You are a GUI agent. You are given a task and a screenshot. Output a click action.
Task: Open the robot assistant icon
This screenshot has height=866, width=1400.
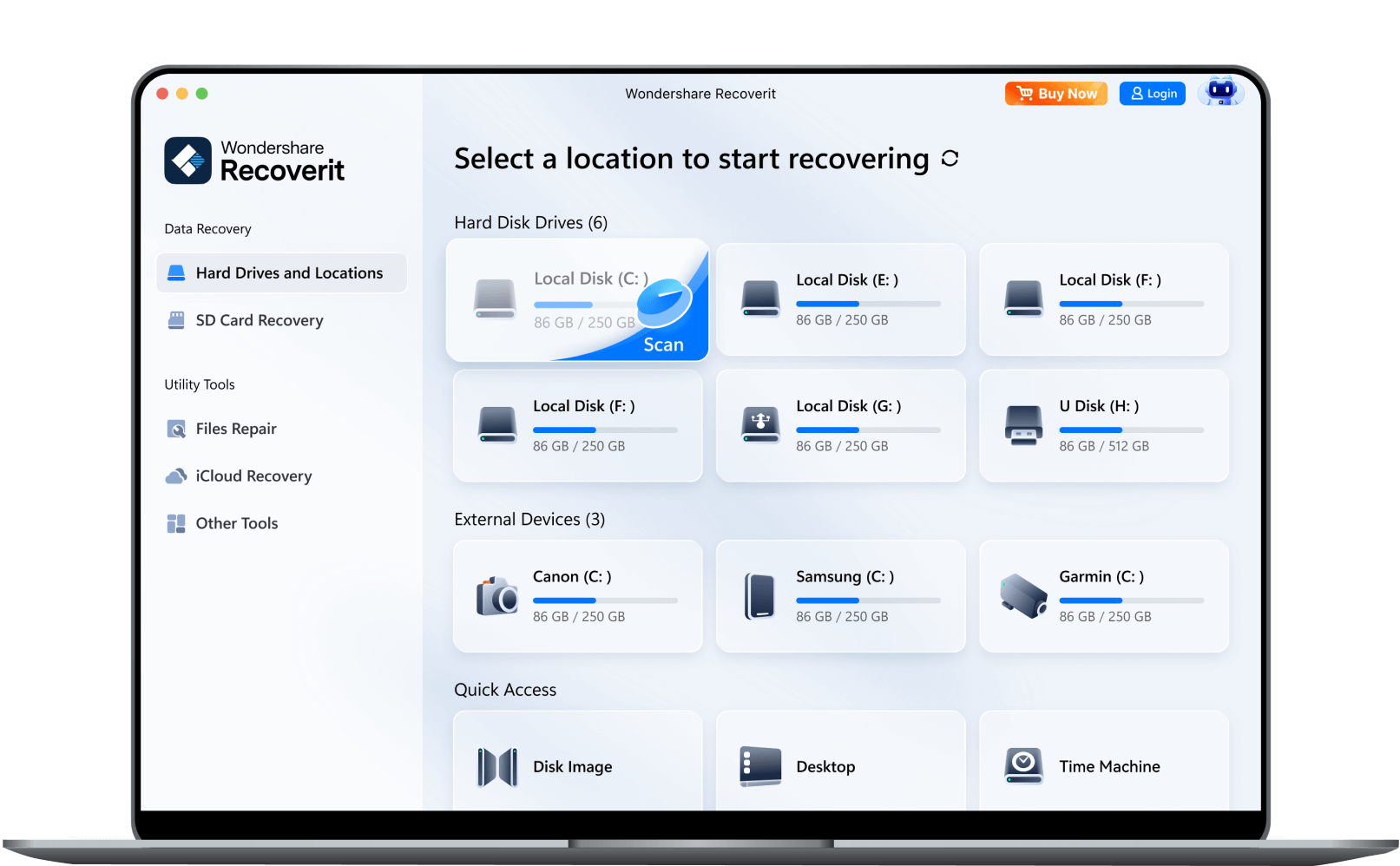point(1221,91)
